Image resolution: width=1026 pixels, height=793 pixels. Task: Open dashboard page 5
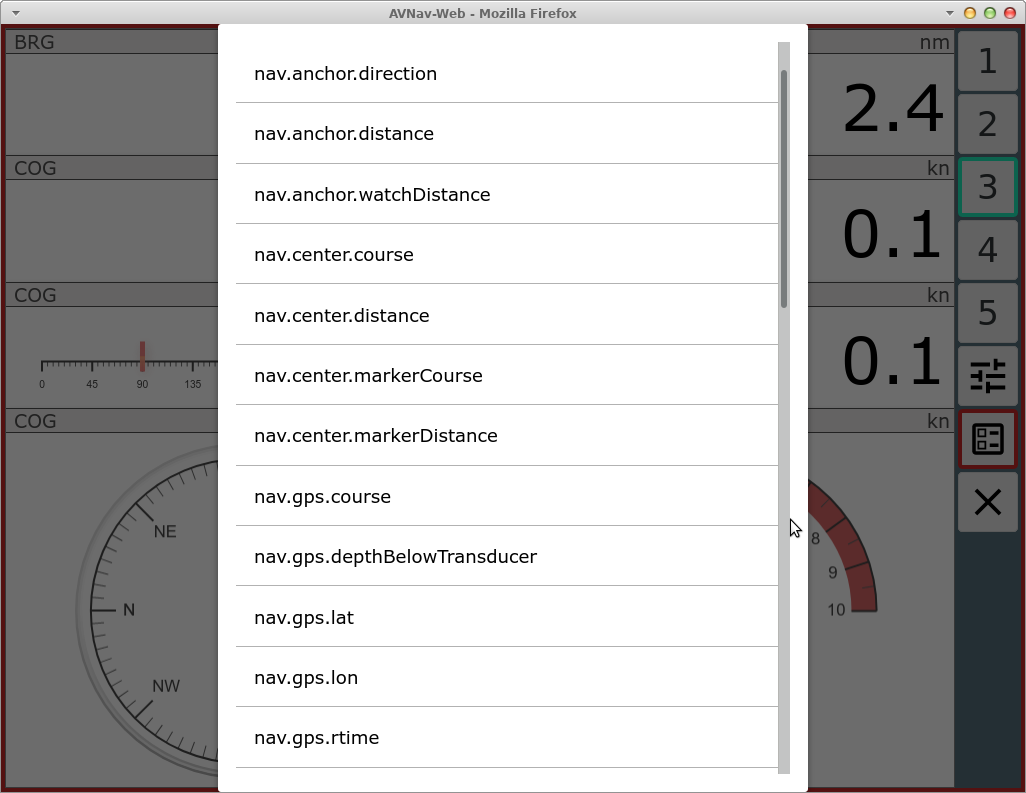(x=987, y=313)
